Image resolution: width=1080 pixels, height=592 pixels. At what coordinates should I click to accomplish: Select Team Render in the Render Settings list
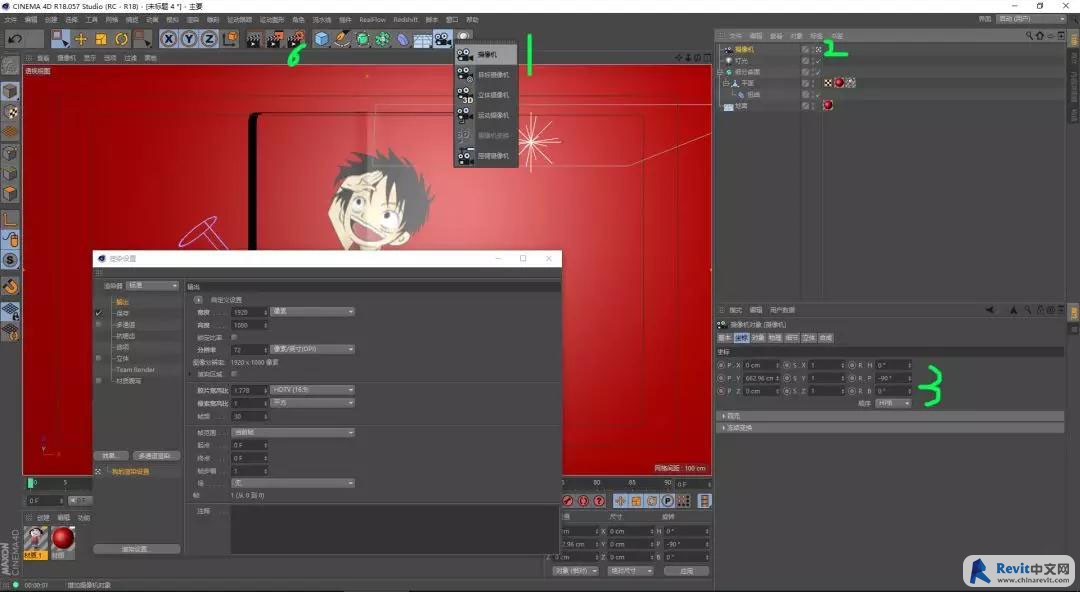point(135,369)
